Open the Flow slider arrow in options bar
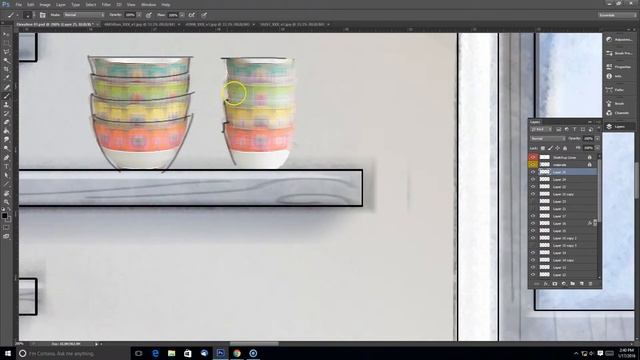The image size is (640, 360). click(182, 15)
